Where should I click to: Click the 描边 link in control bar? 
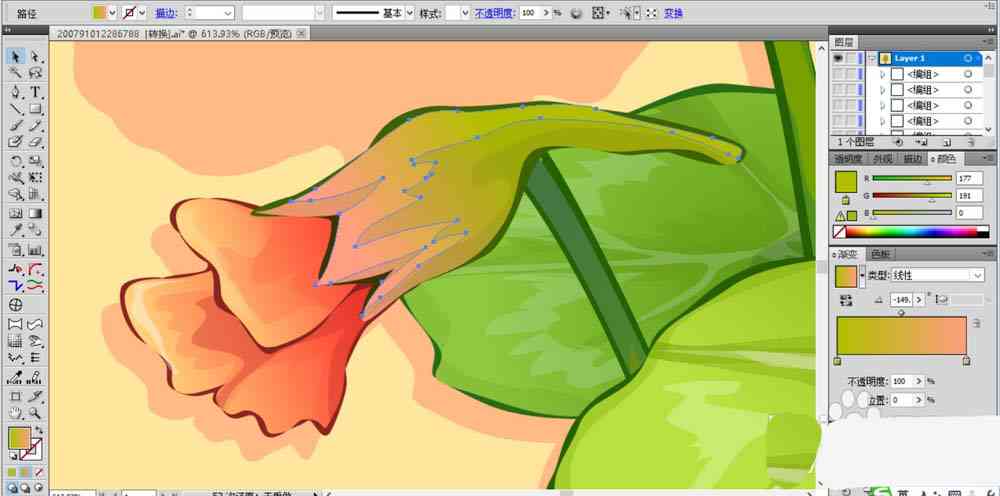coord(165,13)
